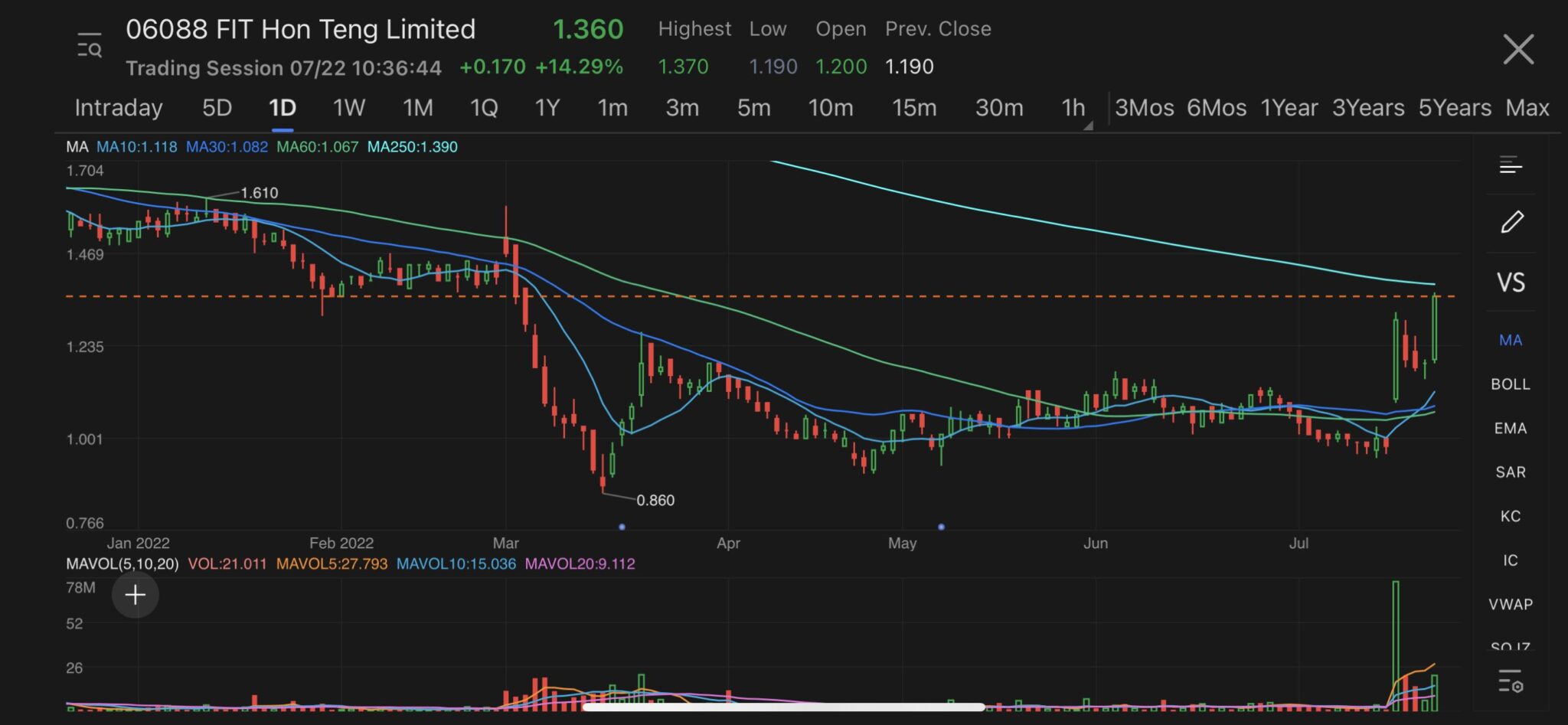Select the 1D chart tab
This screenshot has height=725, width=1568.
click(283, 108)
